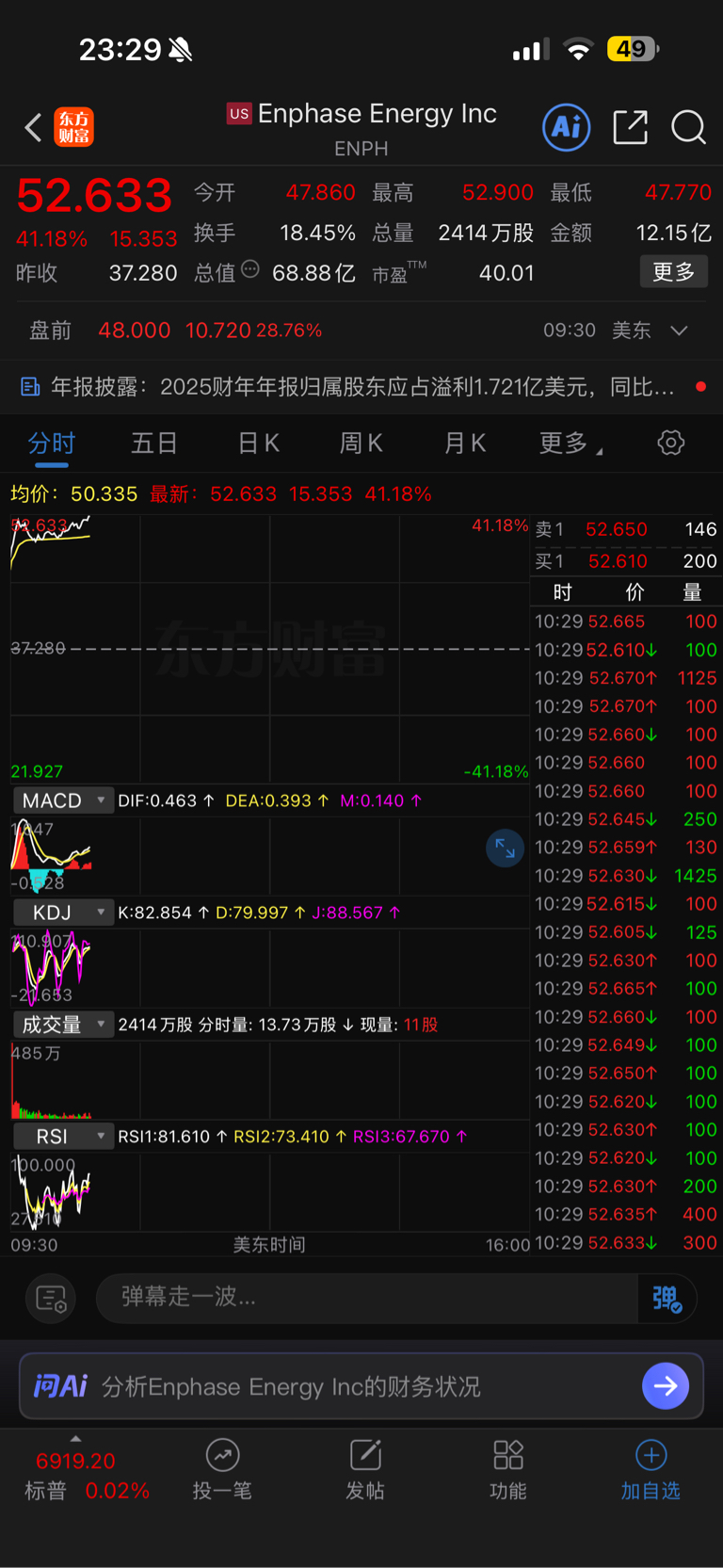Tap the 分析Enphase Energy Inc的财务状况 prompt field
This screenshot has width=723, height=1568.
pyautogui.click(x=291, y=1386)
